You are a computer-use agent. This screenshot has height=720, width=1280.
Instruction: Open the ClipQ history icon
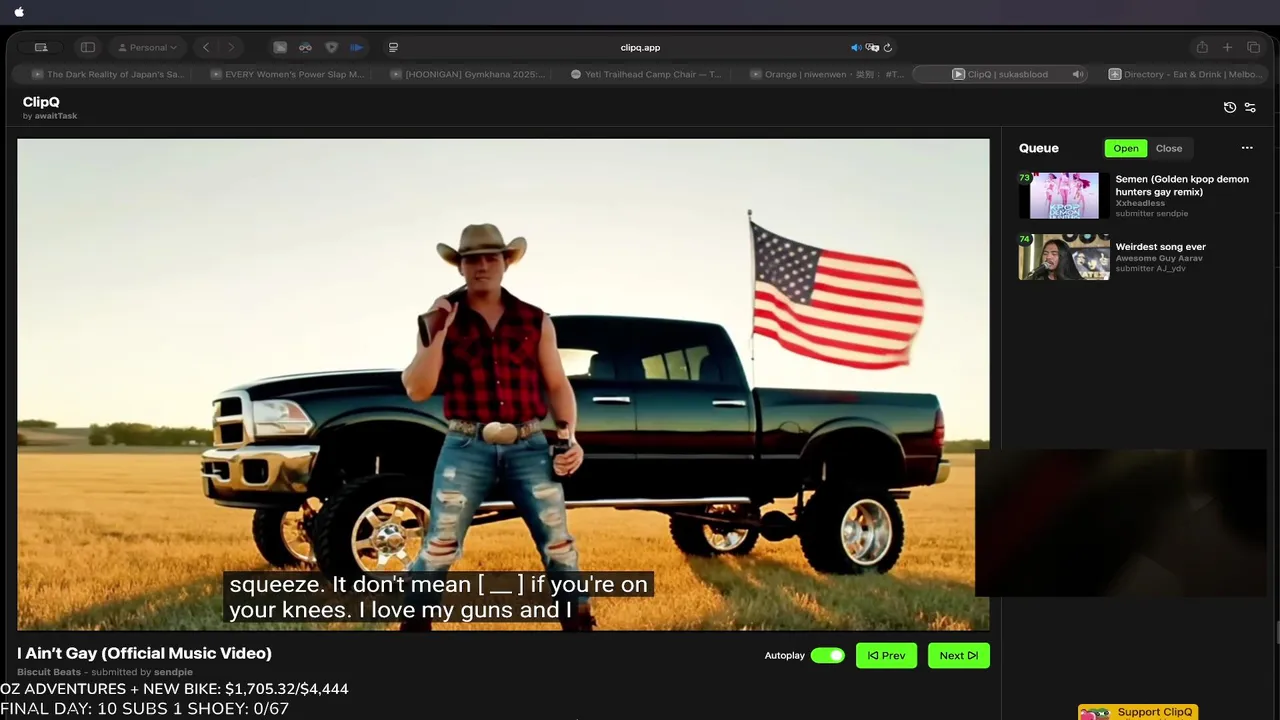tap(1230, 107)
